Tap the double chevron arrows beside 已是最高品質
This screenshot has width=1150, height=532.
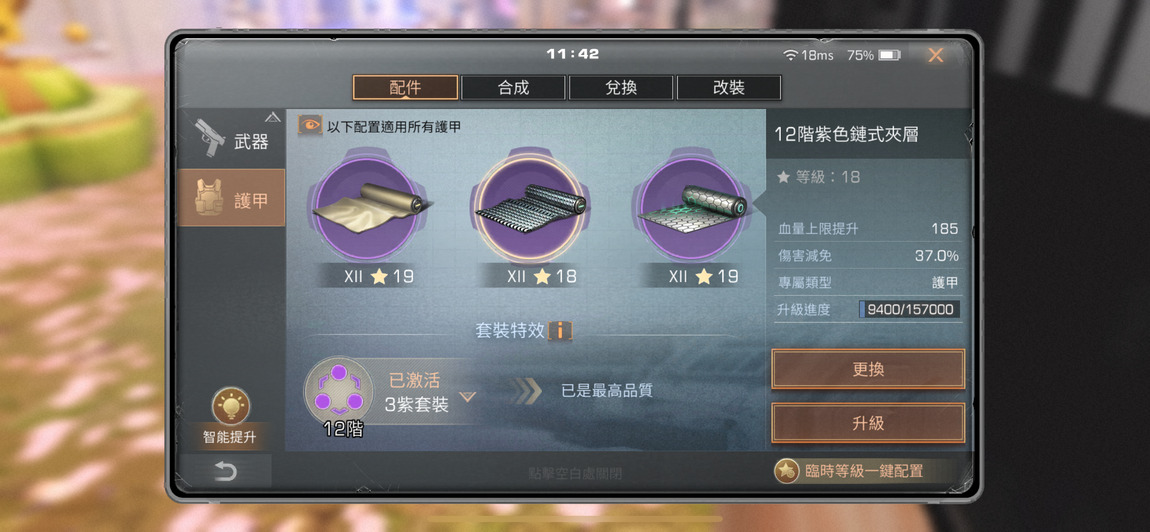[x=527, y=391]
